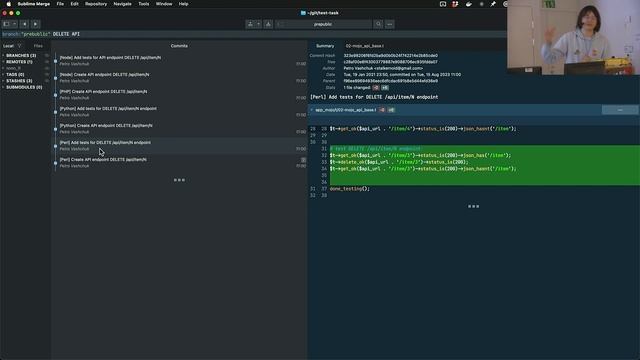Viewport: 640px width, 360px height.
Task: Click the ellipsis below the diff to show more
Action: pos(473,207)
